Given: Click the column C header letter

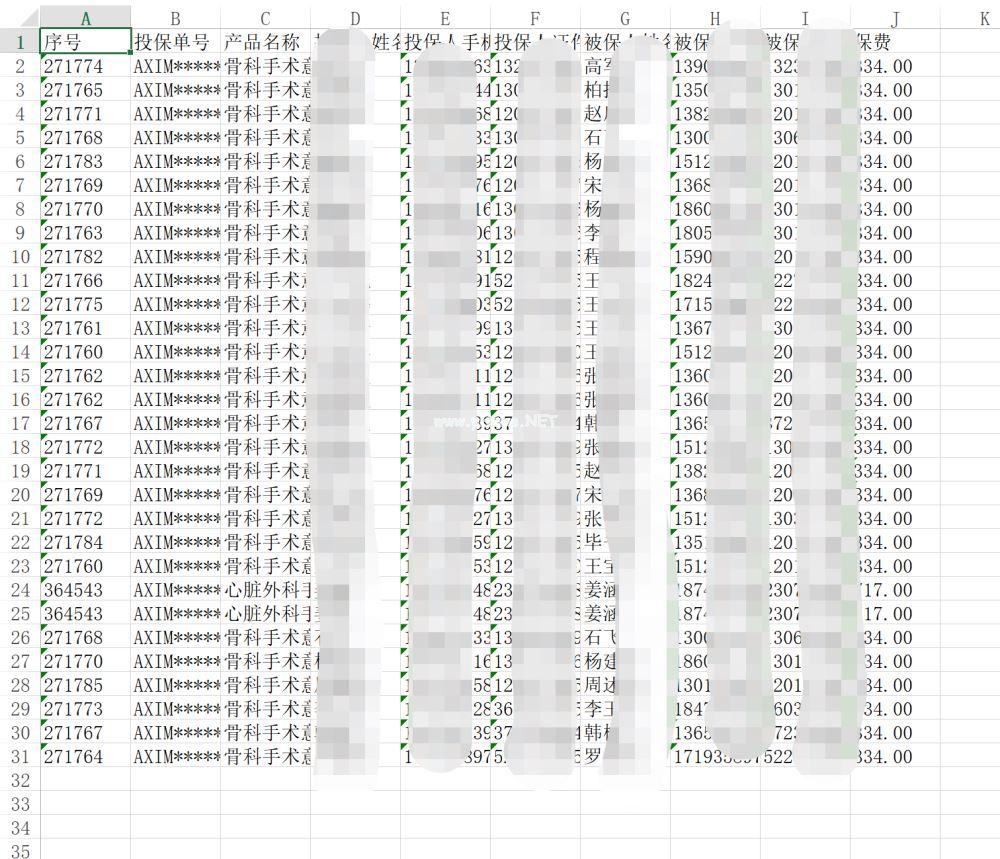Looking at the screenshot, I should tap(265, 18).
